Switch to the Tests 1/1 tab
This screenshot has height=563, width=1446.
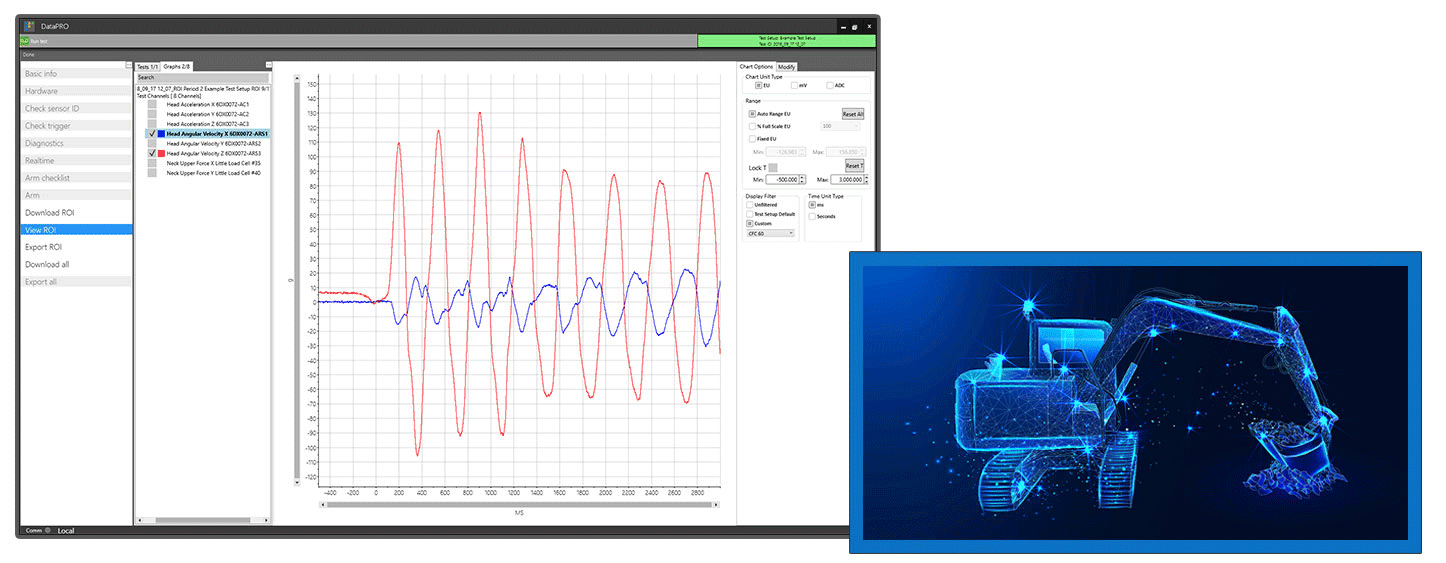coord(148,67)
